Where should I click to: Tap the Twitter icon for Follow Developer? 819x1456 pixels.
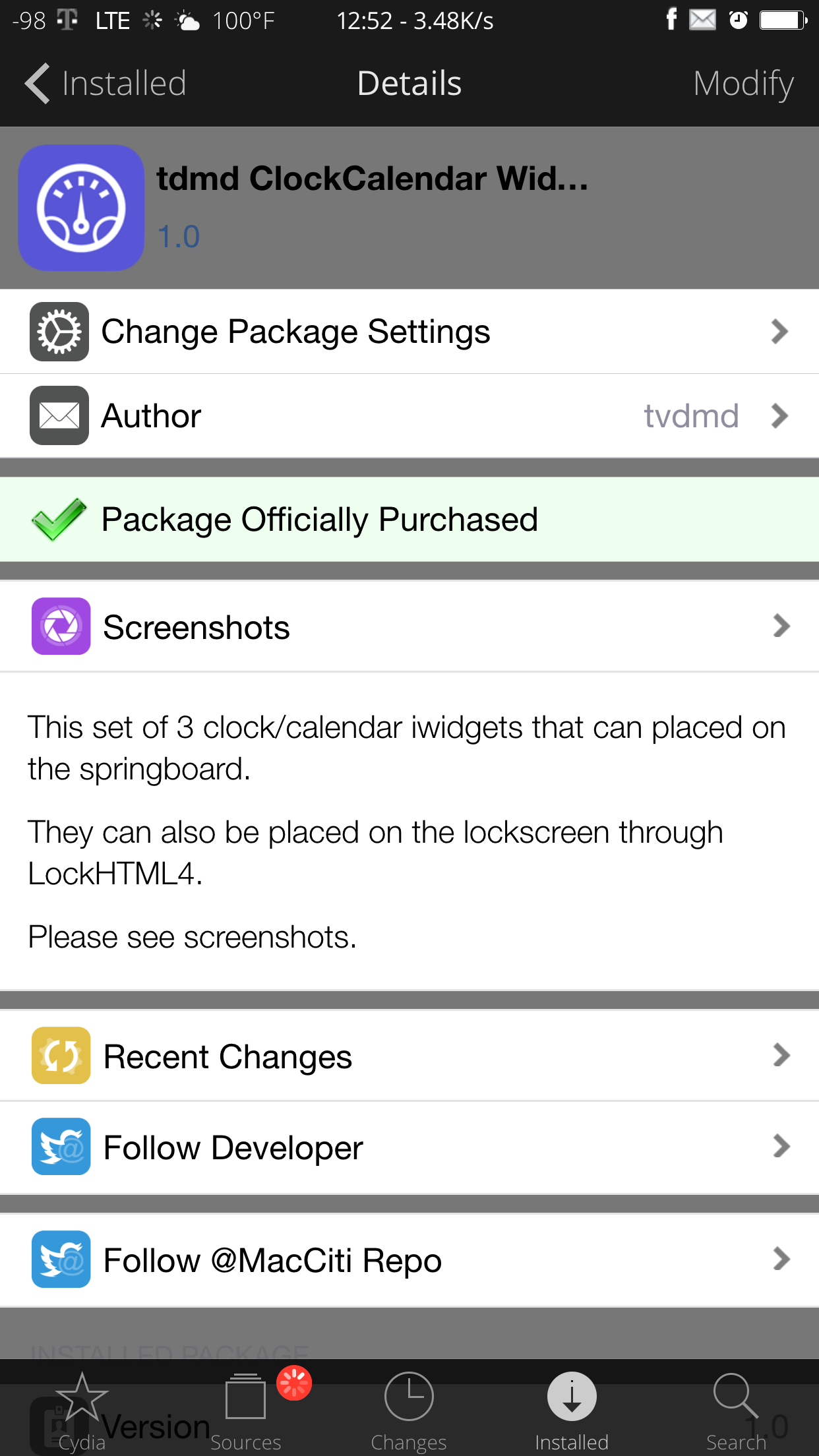61,1147
